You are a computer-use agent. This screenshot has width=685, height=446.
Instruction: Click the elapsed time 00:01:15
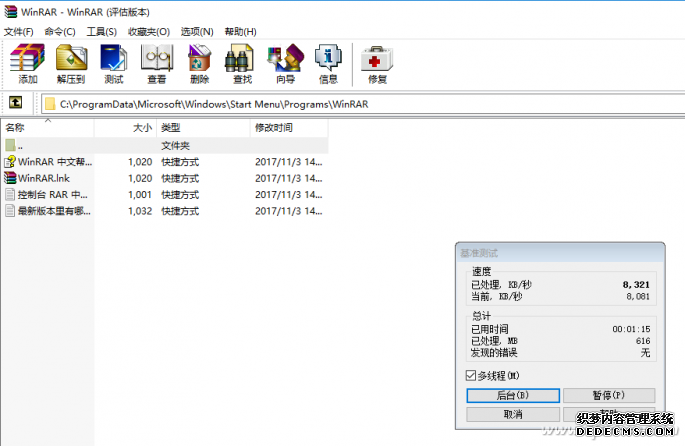pyautogui.click(x=631, y=329)
